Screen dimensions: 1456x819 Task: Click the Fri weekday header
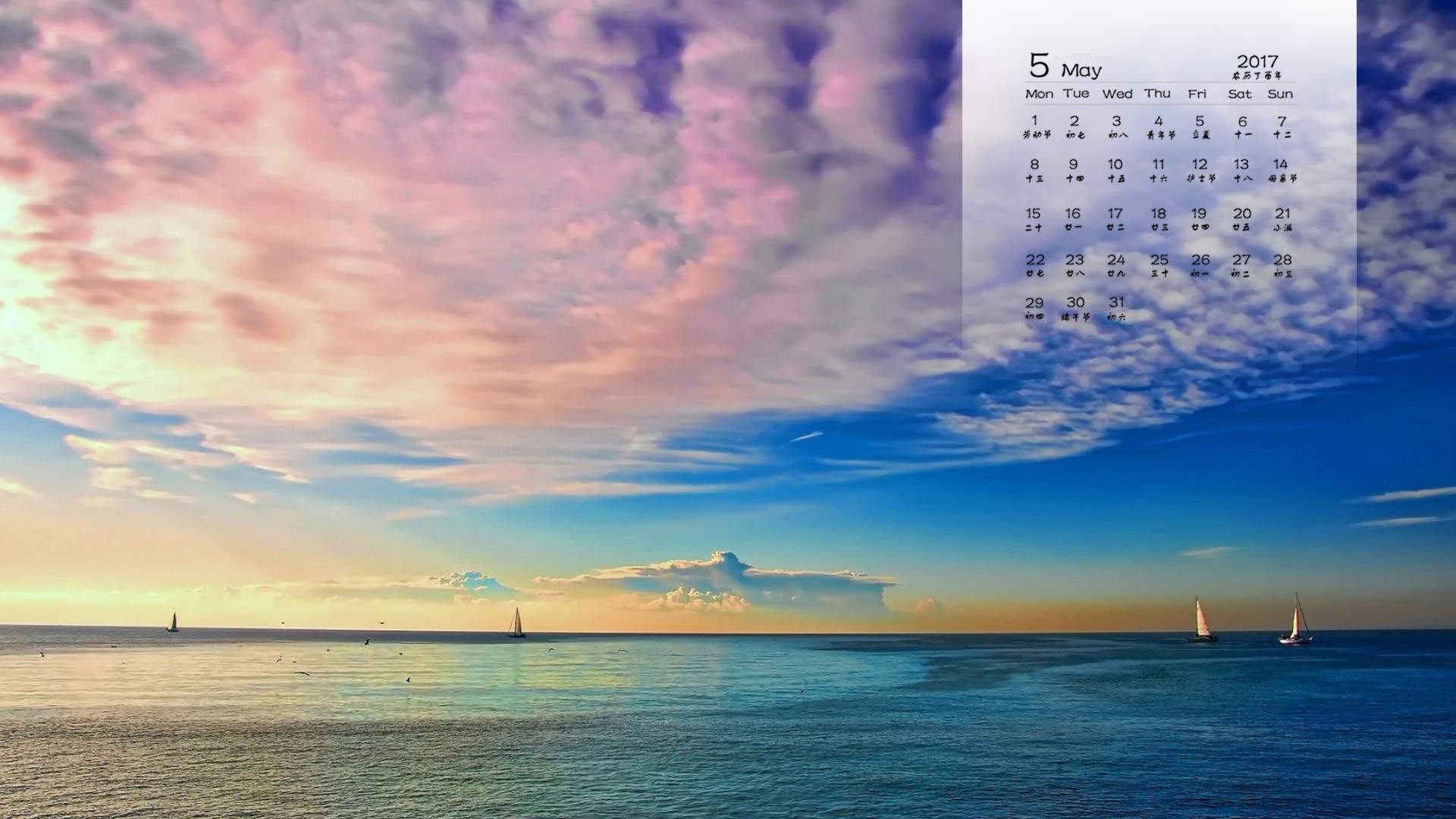click(x=1197, y=94)
